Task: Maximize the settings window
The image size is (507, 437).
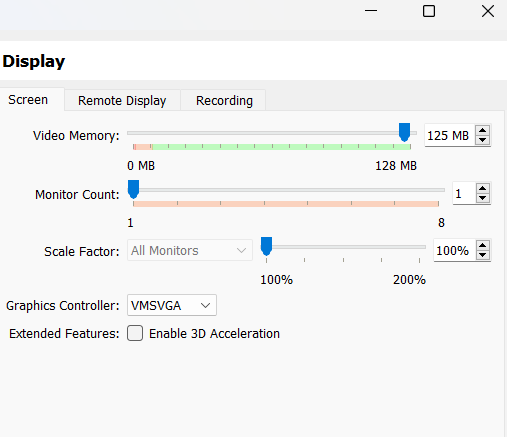Action: (x=429, y=11)
